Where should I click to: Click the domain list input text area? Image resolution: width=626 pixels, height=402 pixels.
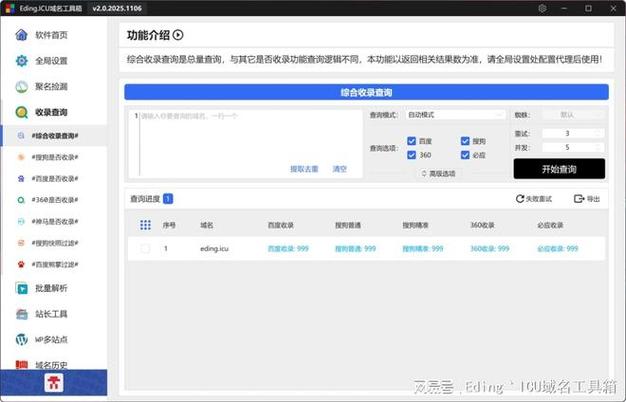point(246,144)
